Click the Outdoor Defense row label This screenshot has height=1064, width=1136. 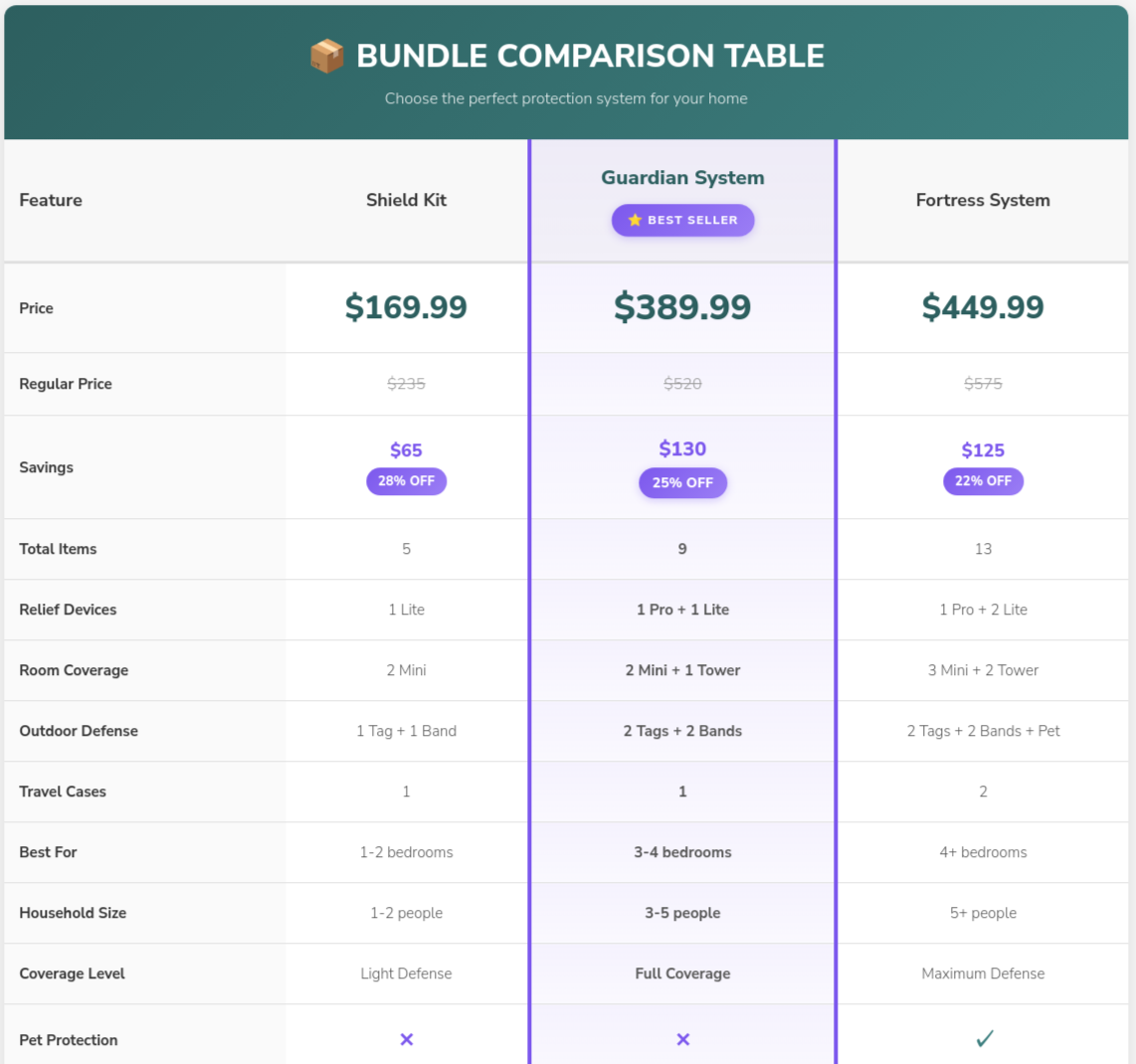[x=79, y=731]
